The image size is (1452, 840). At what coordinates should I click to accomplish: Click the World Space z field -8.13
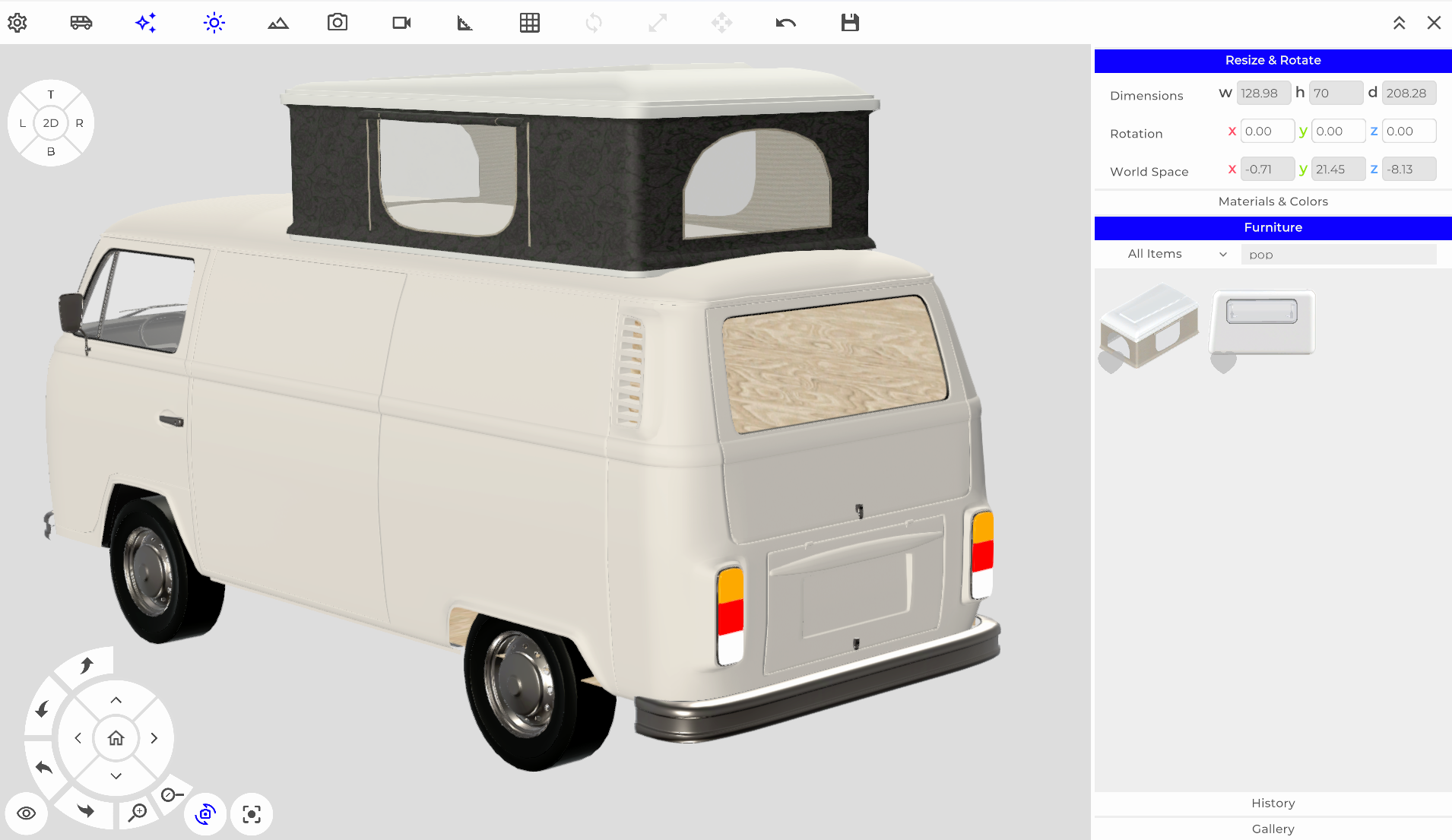(x=1409, y=170)
